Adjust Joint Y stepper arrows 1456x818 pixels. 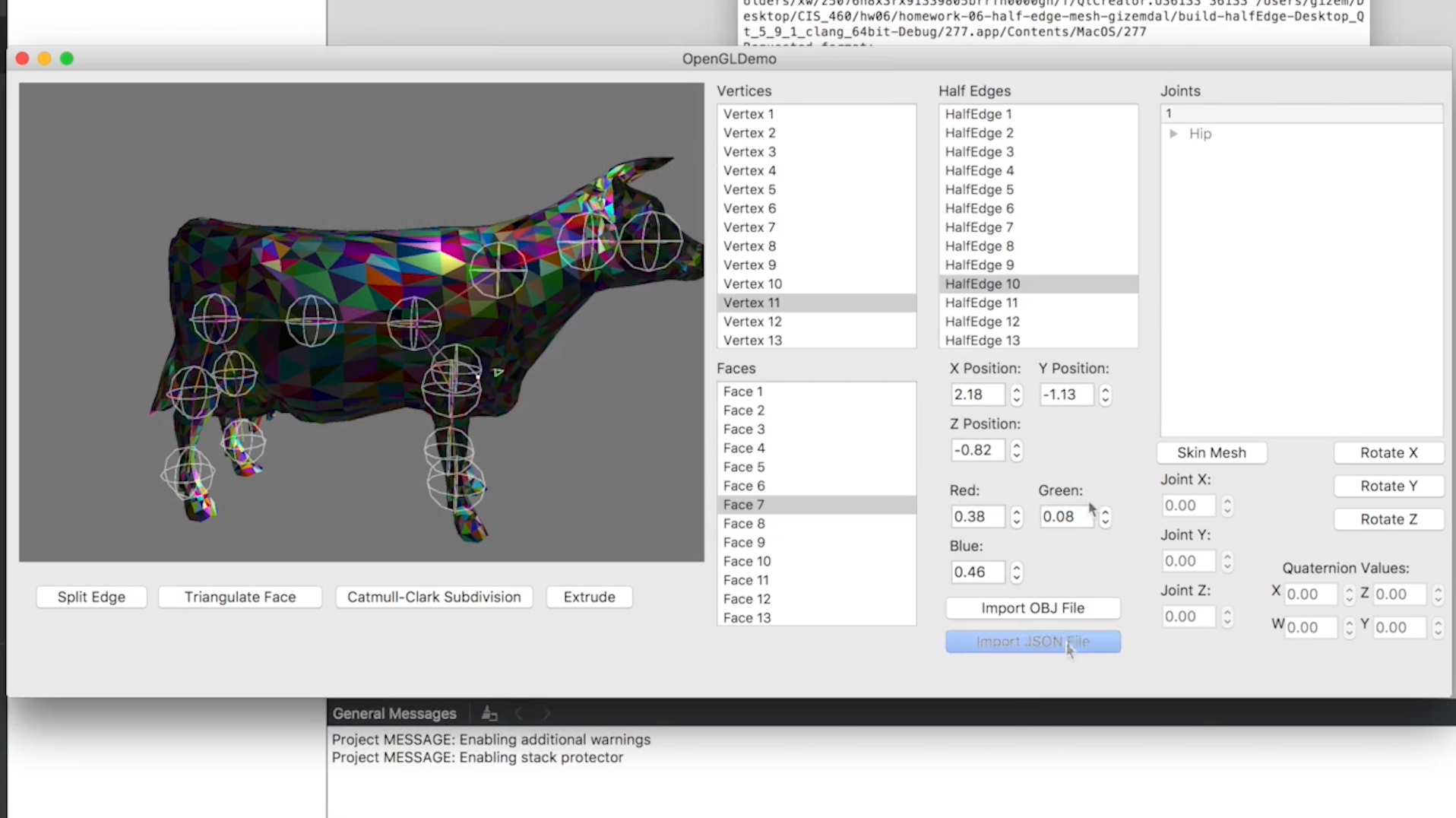point(1227,561)
